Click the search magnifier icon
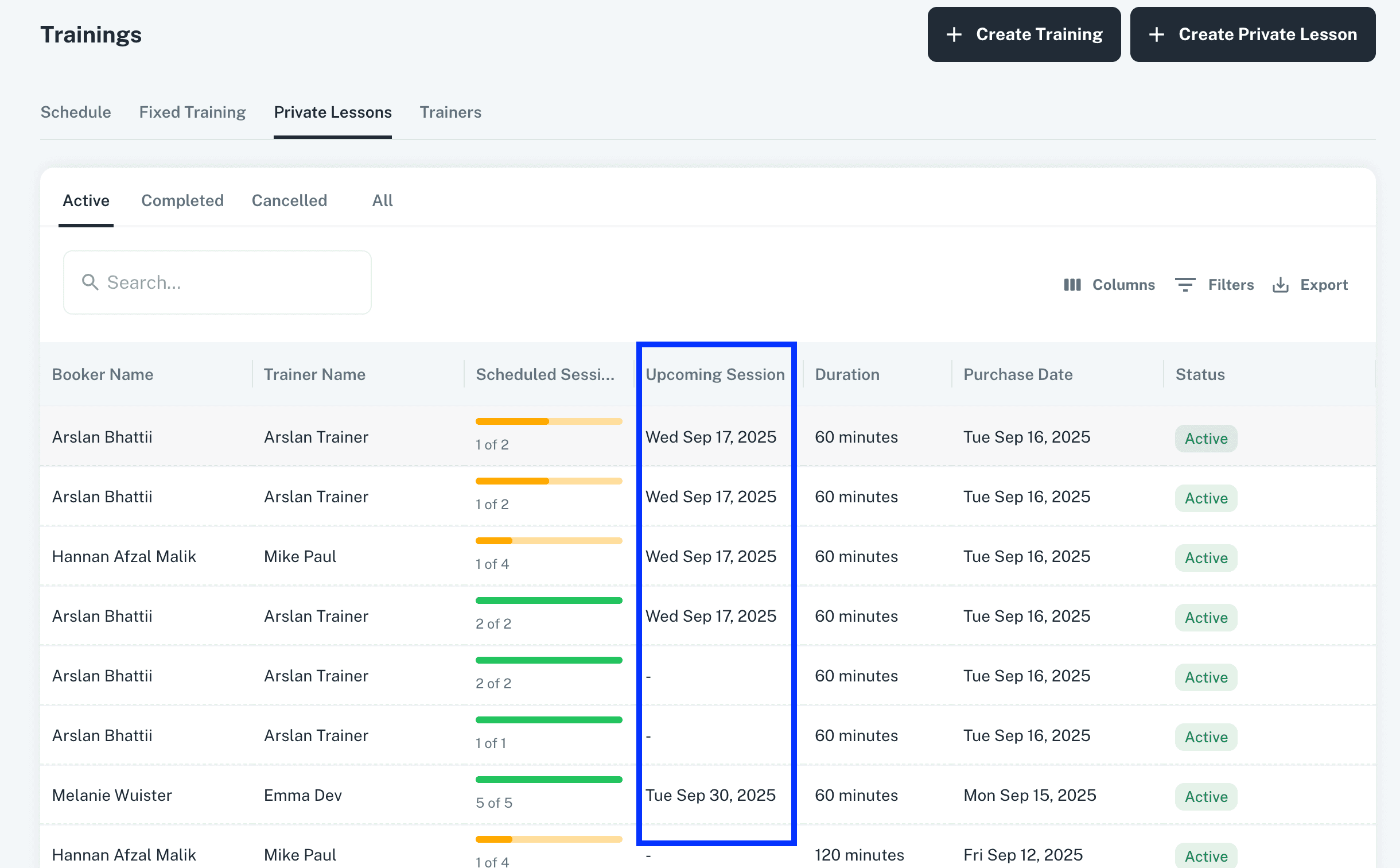This screenshot has width=1400, height=868. 90,282
